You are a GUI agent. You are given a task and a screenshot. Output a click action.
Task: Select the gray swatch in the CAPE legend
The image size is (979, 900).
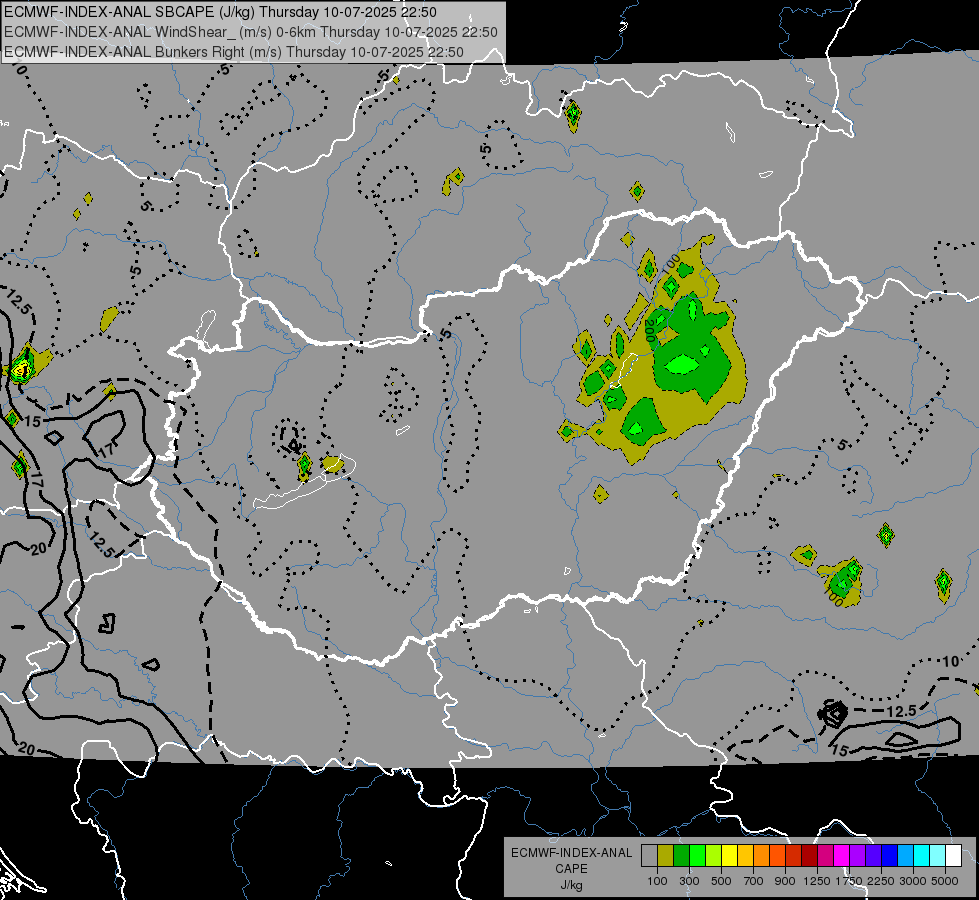(649, 856)
